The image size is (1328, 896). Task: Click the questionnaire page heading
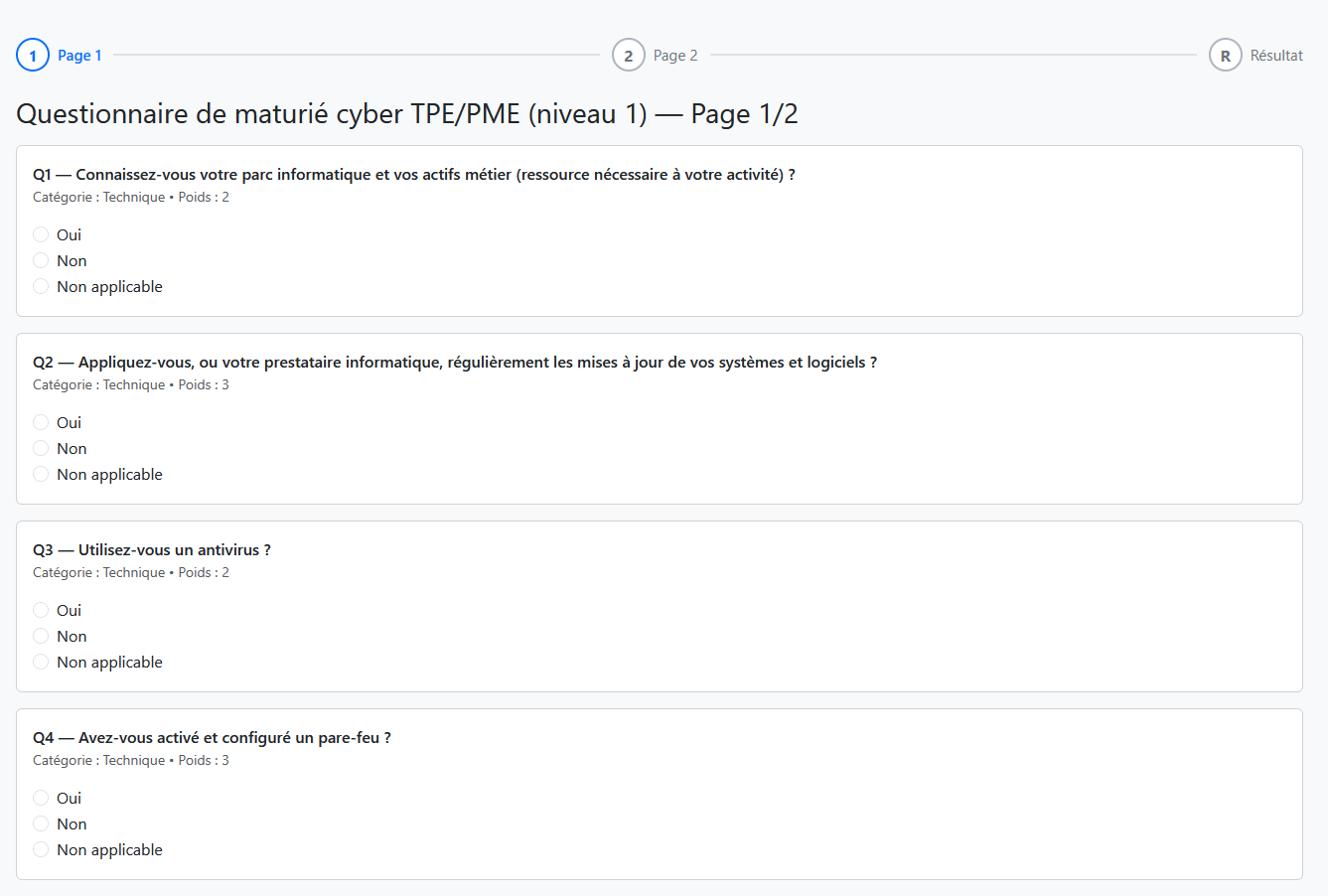[407, 114]
